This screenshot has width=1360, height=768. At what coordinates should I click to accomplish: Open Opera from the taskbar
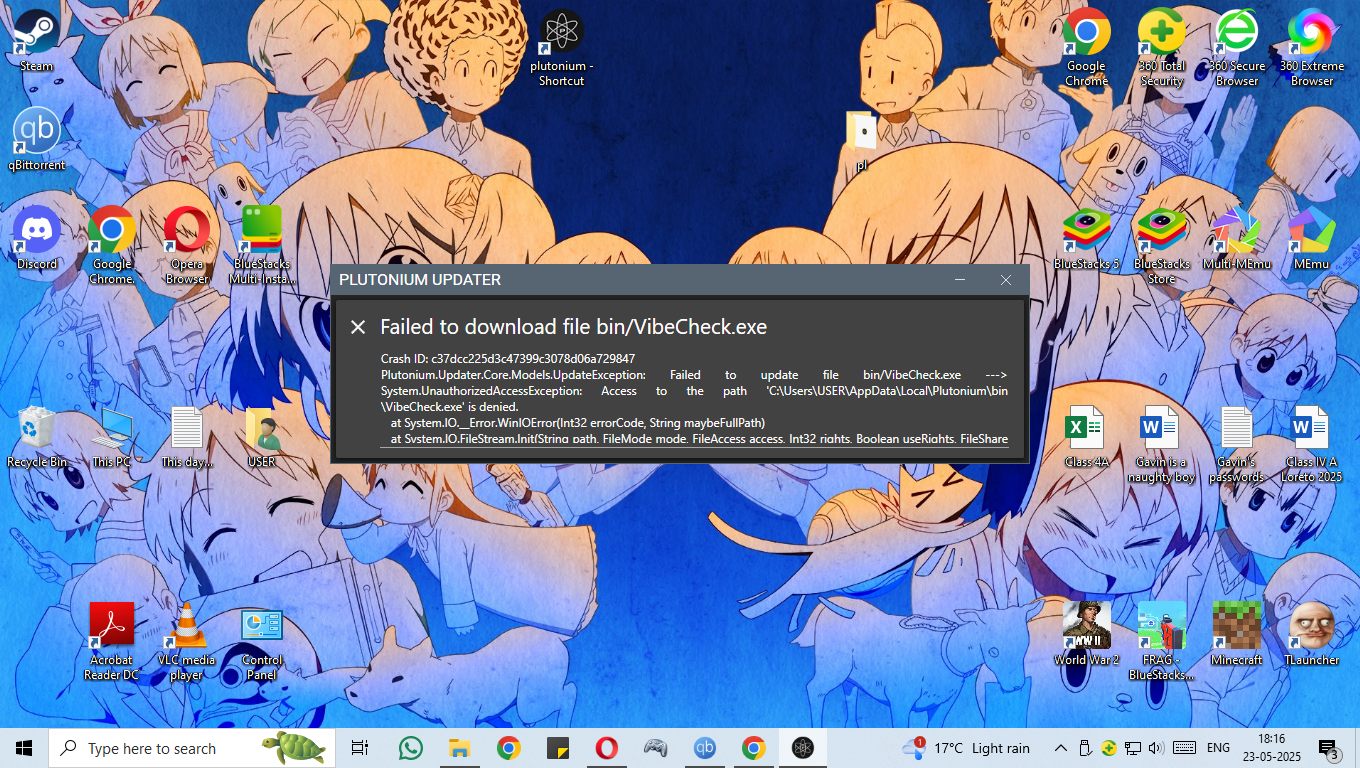point(606,748)
